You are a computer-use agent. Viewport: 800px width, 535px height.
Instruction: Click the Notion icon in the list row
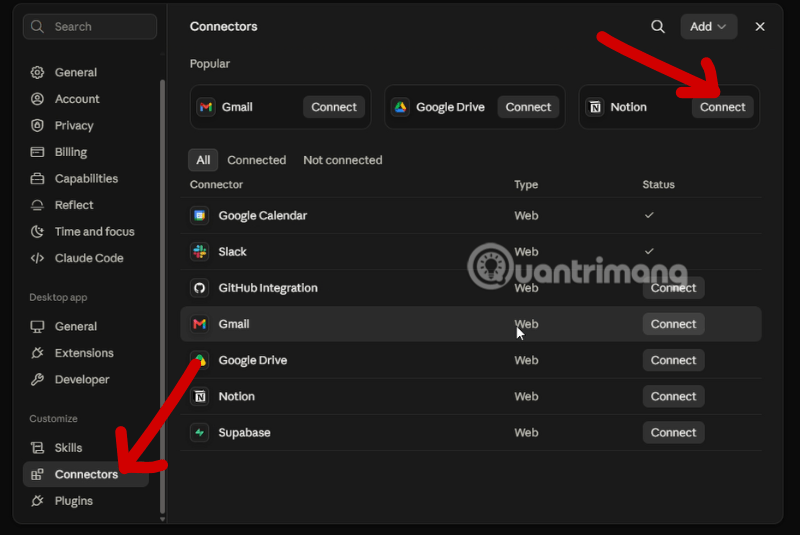click(199, 396)
